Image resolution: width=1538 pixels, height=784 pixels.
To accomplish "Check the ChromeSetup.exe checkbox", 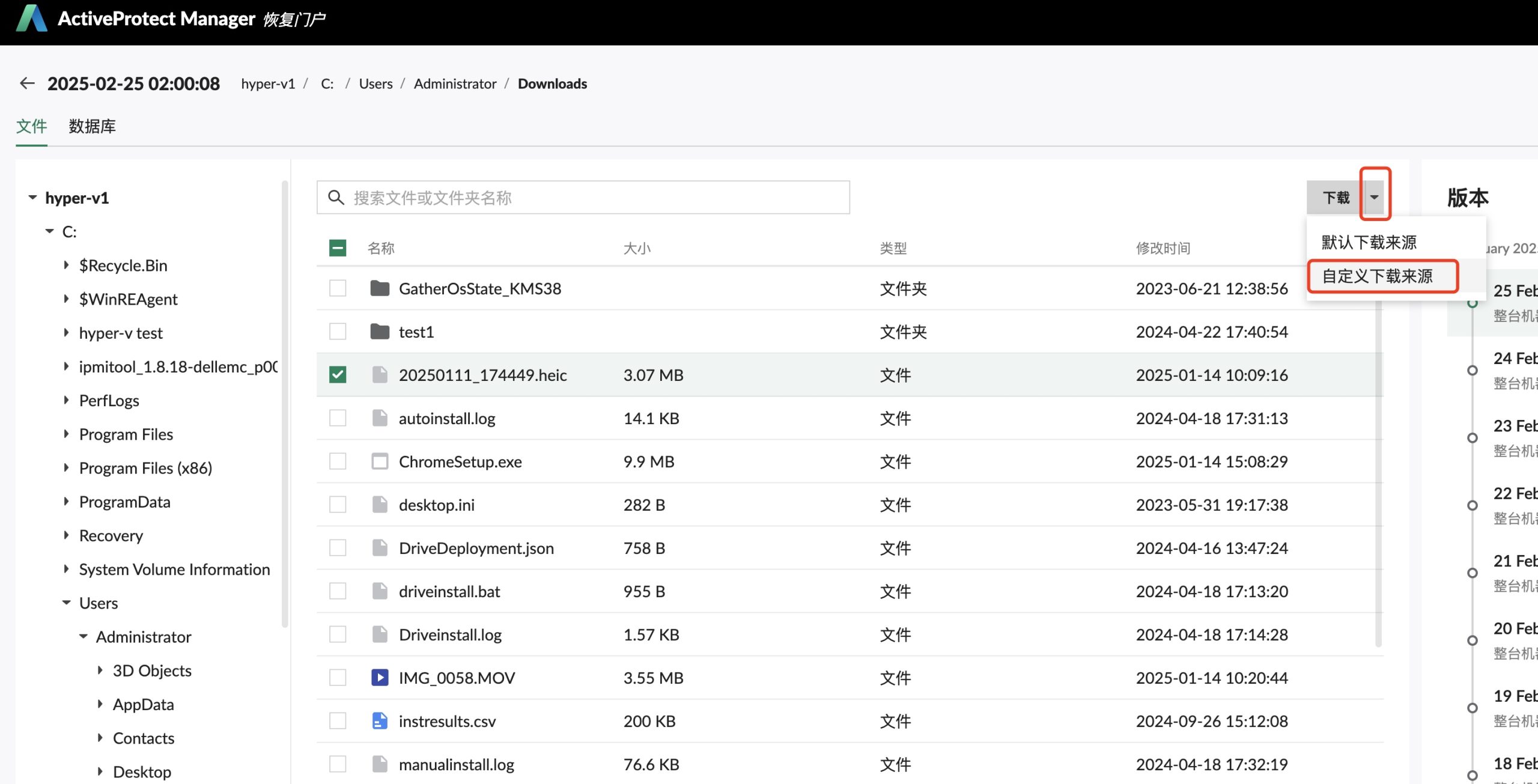I will (338, 461).
